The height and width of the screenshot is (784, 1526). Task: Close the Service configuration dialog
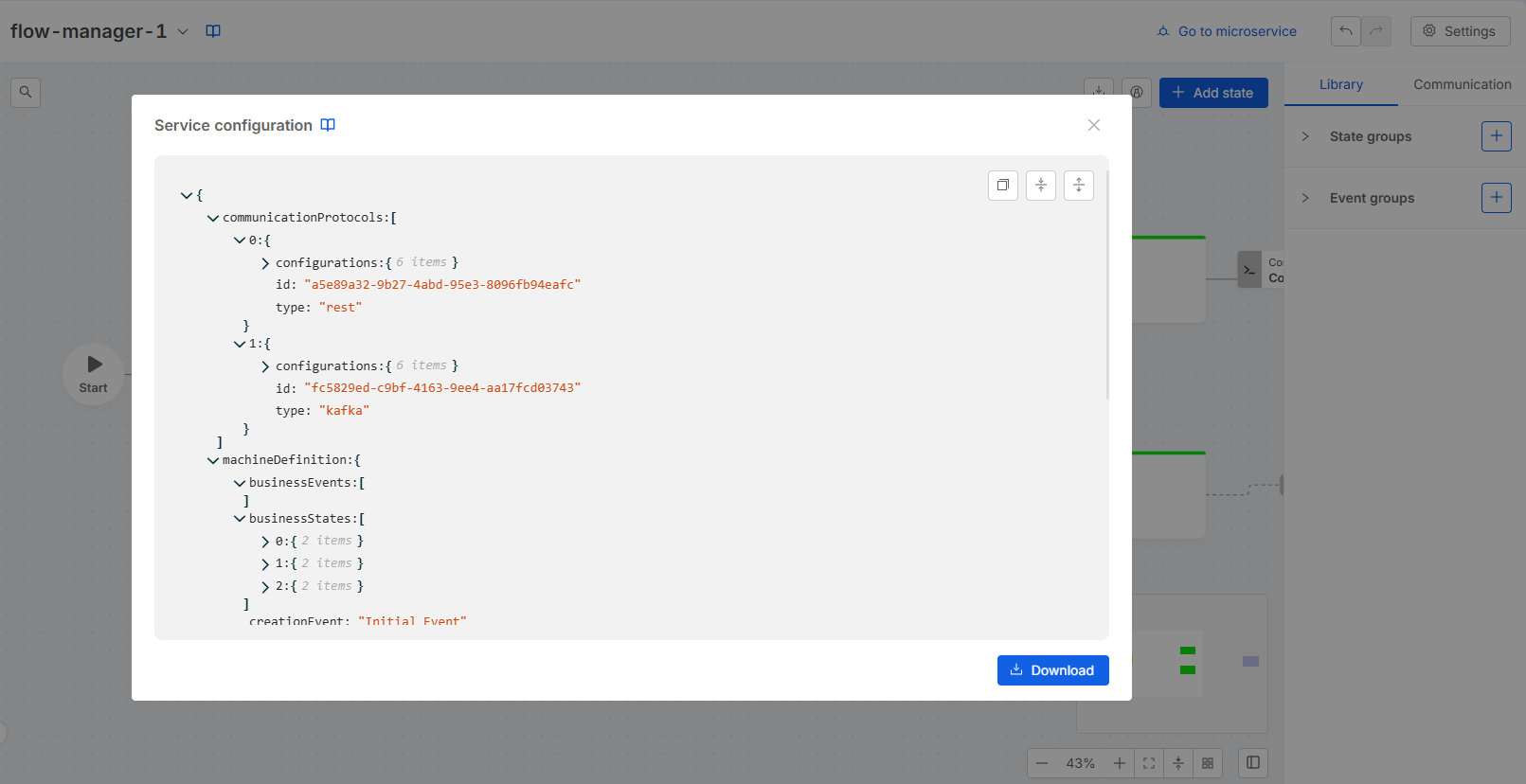1094,125
